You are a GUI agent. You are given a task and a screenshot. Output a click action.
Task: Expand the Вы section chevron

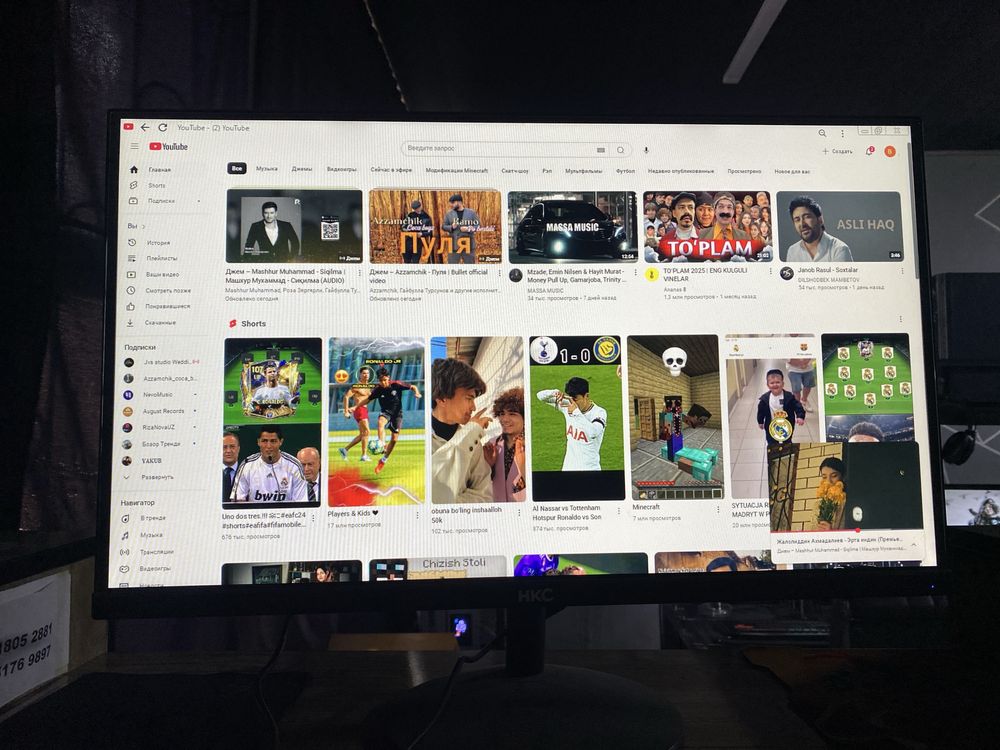click(143, 226)
